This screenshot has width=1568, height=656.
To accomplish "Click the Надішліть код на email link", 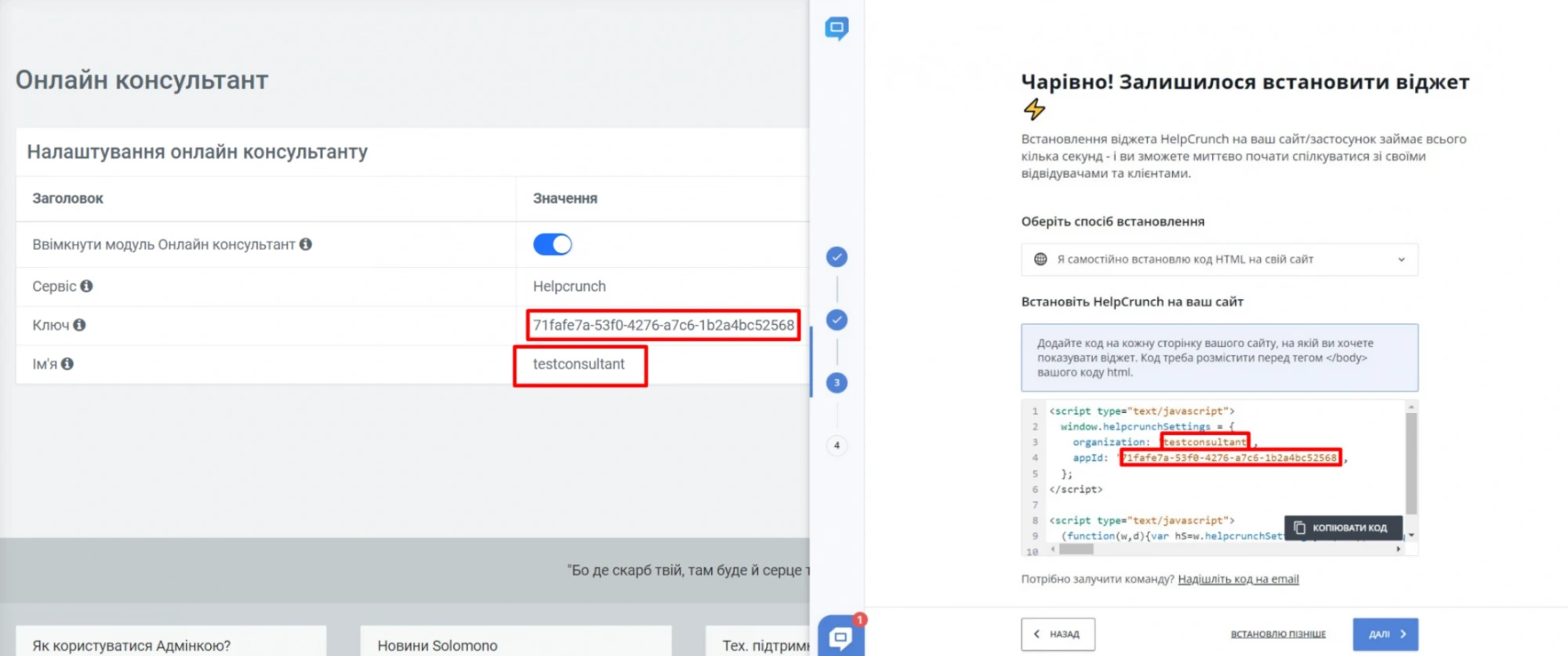I will (1238, 579).
